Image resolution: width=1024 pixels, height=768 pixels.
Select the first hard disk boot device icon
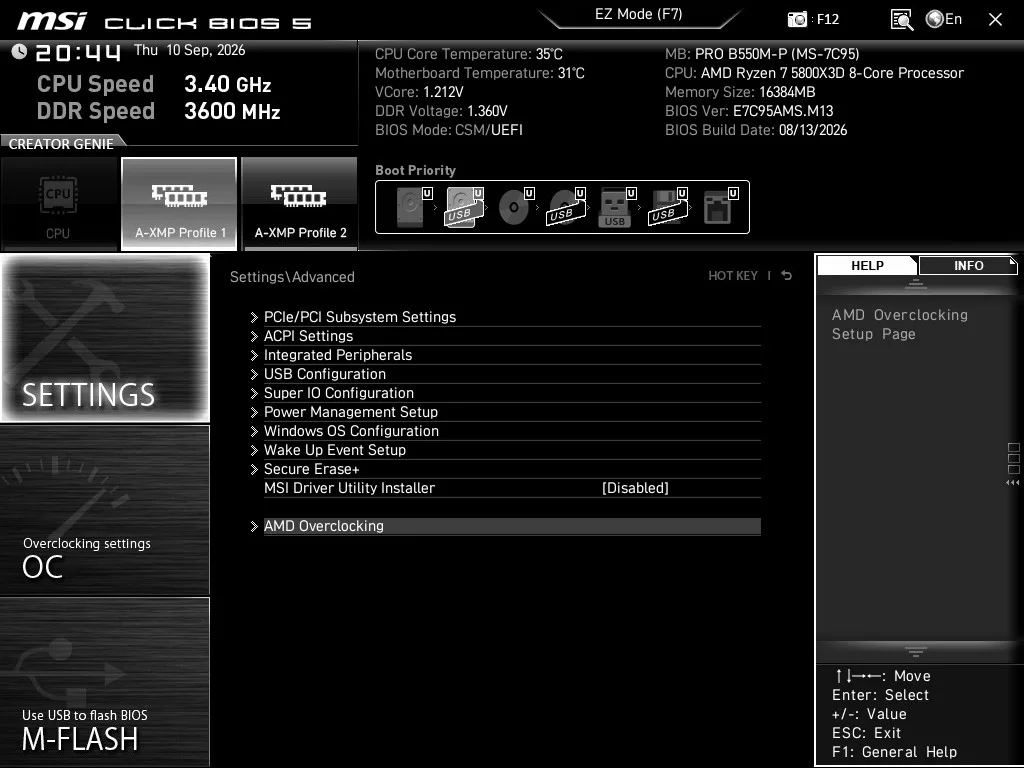point(414,207)
